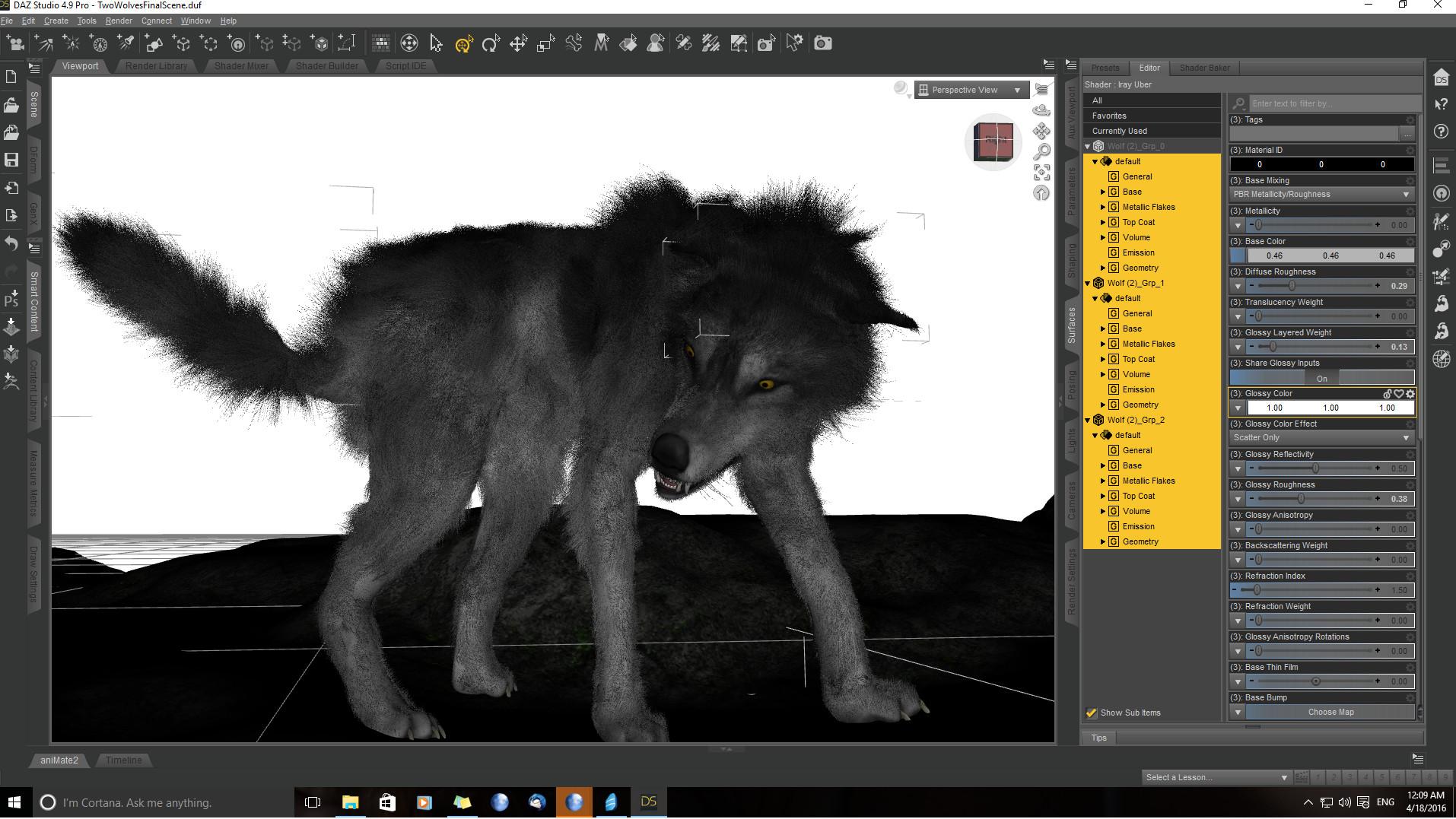
Task: Choose the Node Selection arrow tool
Action: click(x=436, y=43)
